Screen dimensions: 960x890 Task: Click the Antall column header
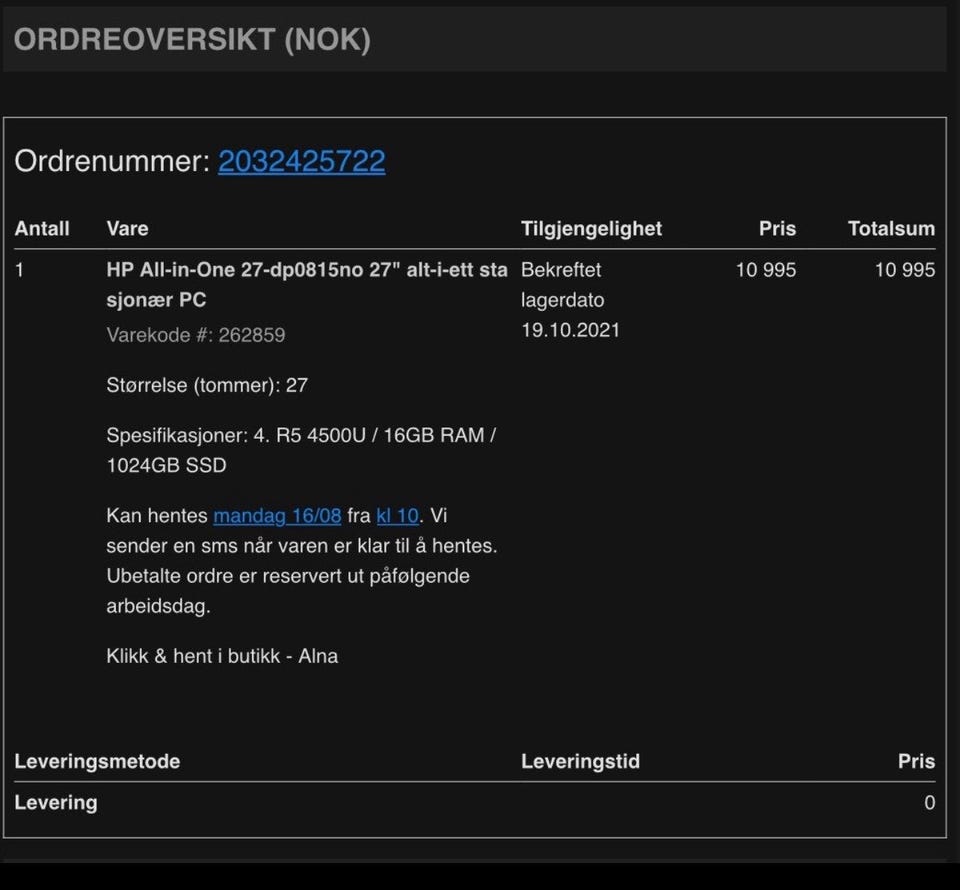click(x=42, y=228)
